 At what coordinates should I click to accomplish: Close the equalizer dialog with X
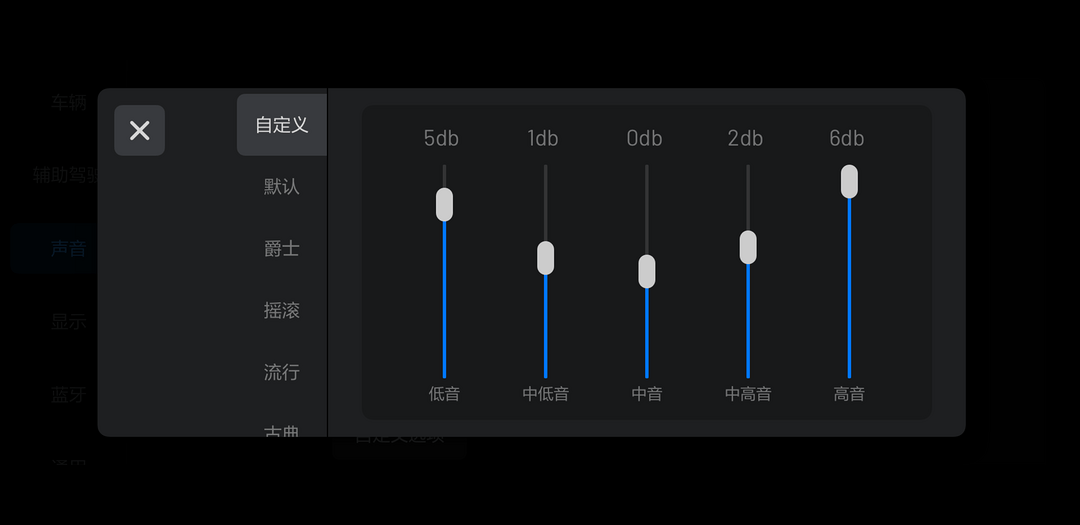click(x=139, y=130)
